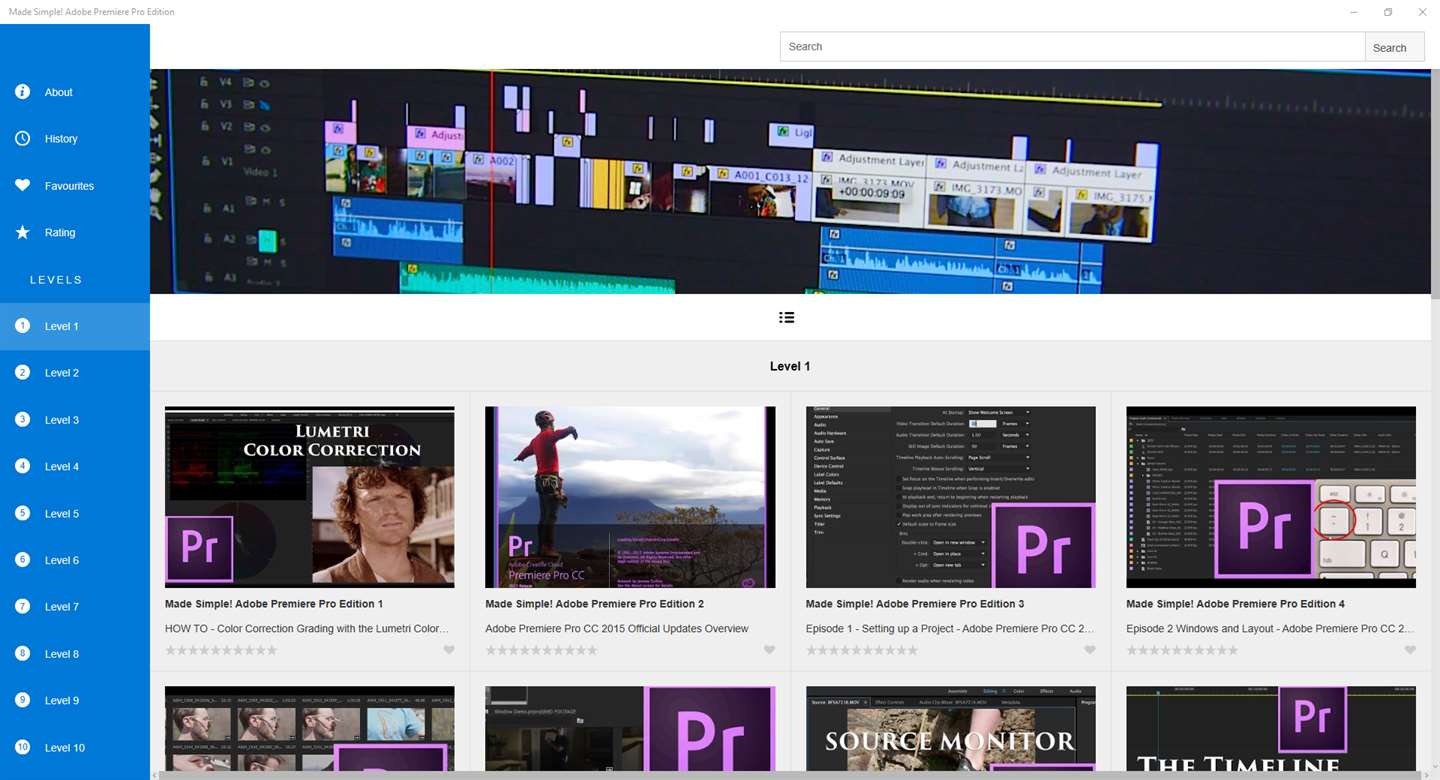The height and width of the screenshot is (780, 1440).
Task: Minimize the application window
Action: tap(1354, 12)
